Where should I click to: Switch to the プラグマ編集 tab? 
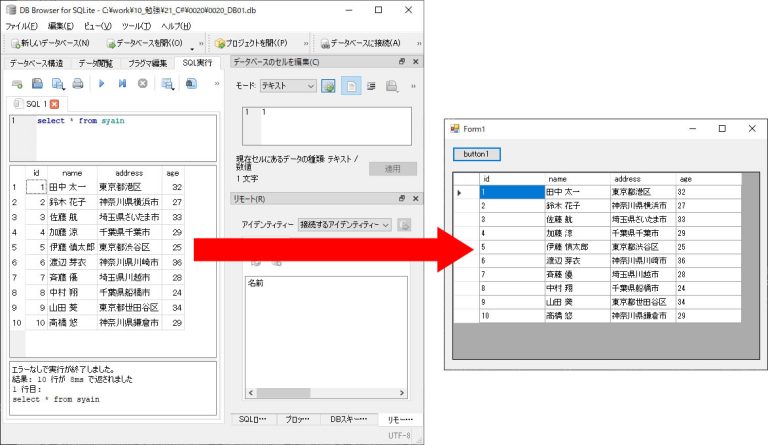click(148, 63)
